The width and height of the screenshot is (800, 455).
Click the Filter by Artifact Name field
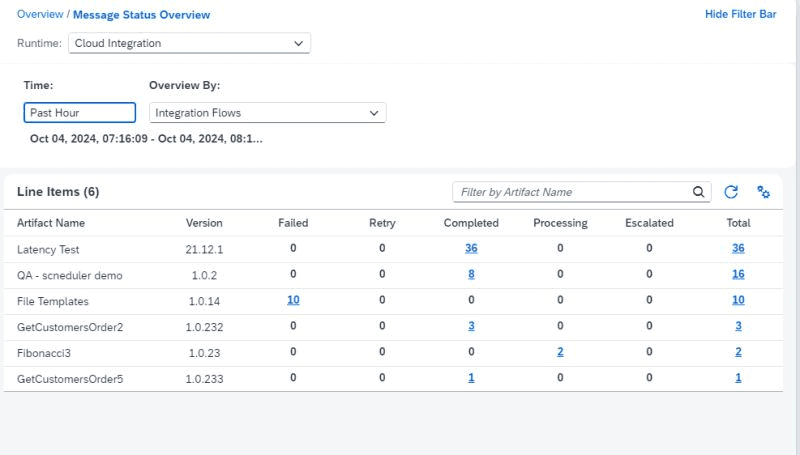[x=582, y=192]
